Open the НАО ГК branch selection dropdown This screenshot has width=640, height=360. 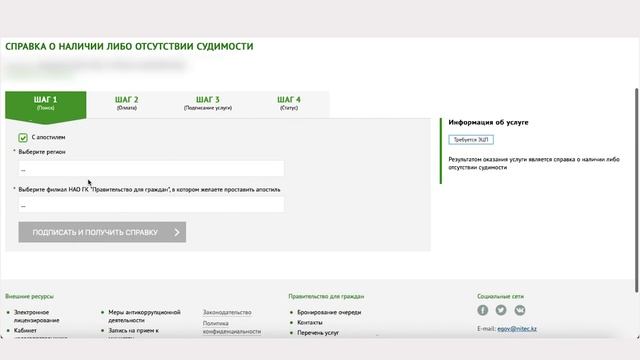point(151,205)
